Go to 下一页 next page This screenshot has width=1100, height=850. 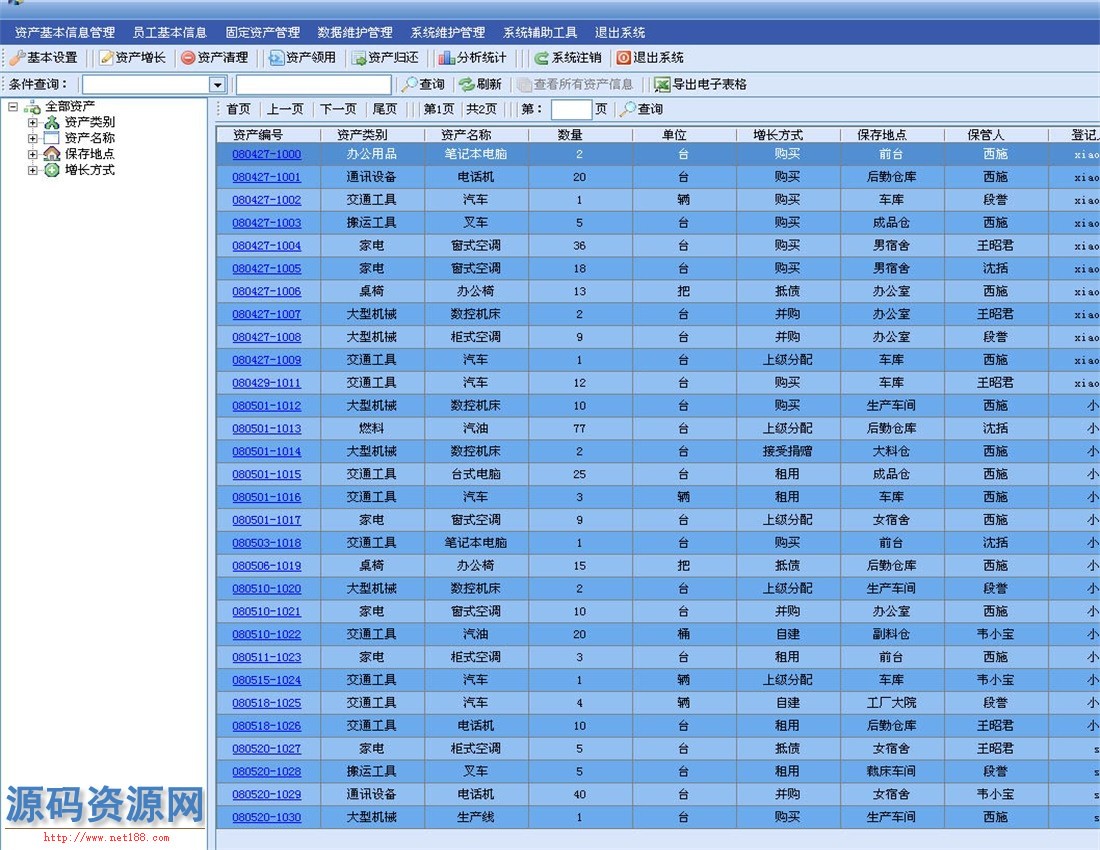point(338,109)
